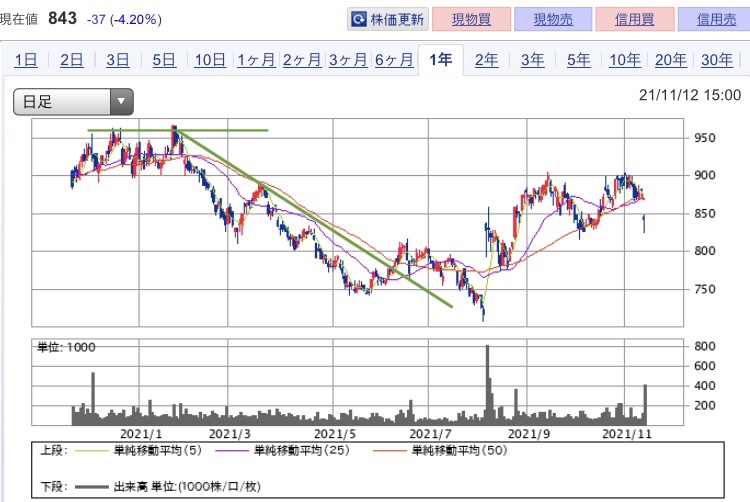This screenshot has width=750, height=502.
Task: Switch chart to 30年 period
Action: pyautogui.click(x=717, y=60)
